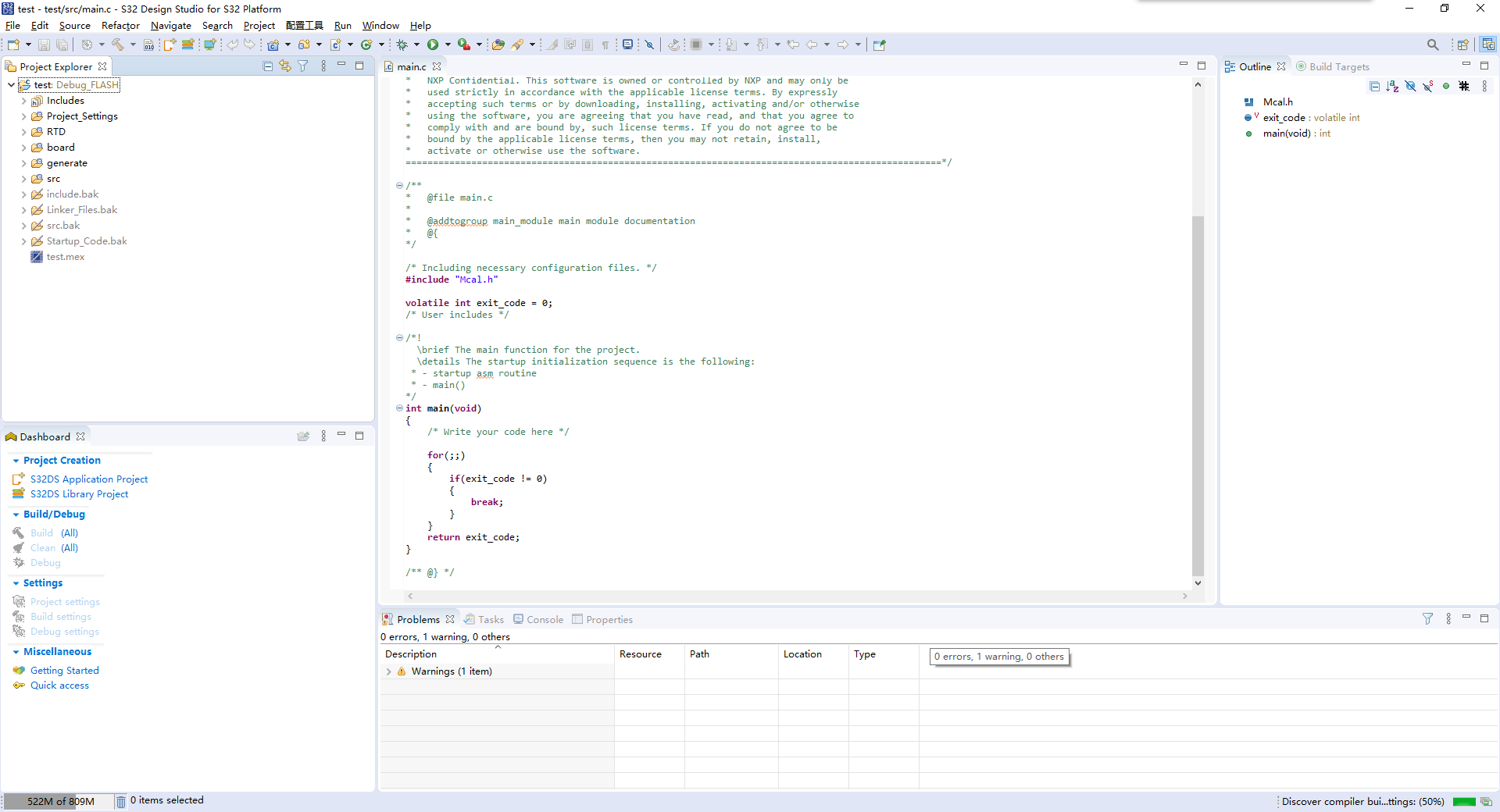Viewport: 1500px width, 812px height.
Task: Switch to the Console tab
Action: coord(538,619)
